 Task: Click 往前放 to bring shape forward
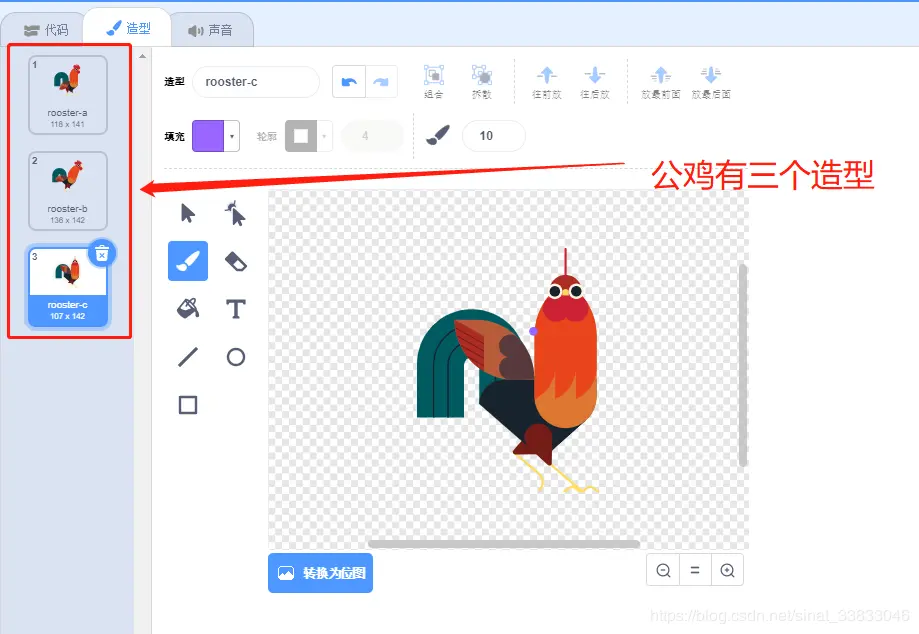coord(546,78)
